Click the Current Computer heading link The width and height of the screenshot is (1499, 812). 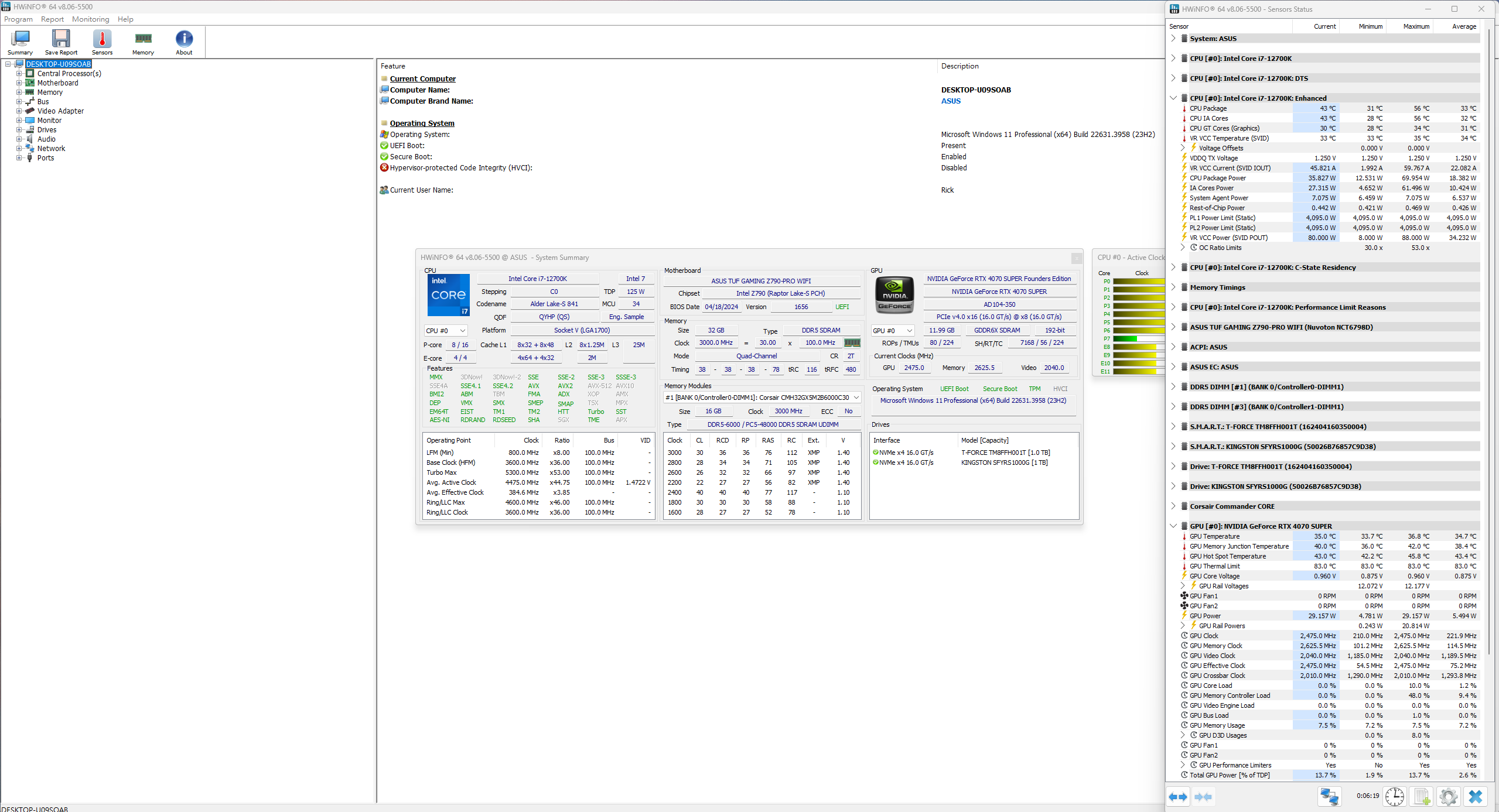(422, 79)
